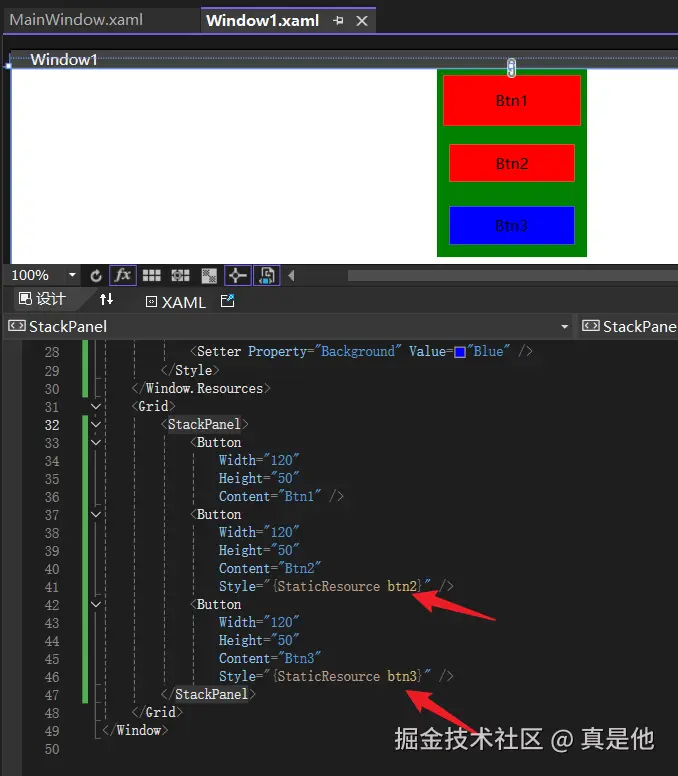Click the designer horizontal scrollbar track
This screenshot has height=776, width=678.
pos(513,275)
